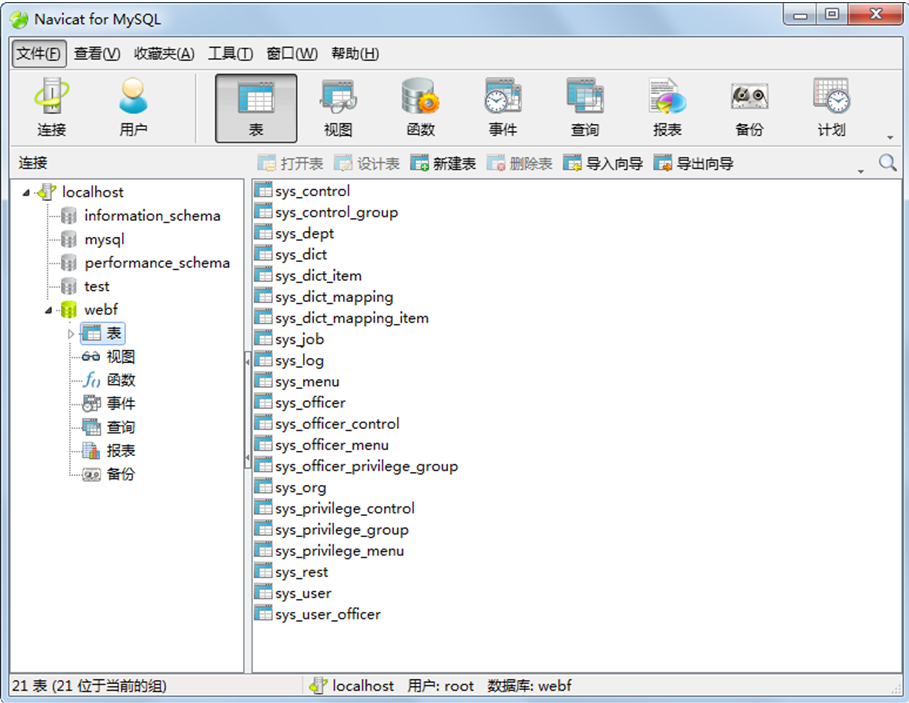Click the 连接 (Connection) toolbar icon
Viewport: 909px width, 703px height.
pyautogui.click(x=52, y=108)
